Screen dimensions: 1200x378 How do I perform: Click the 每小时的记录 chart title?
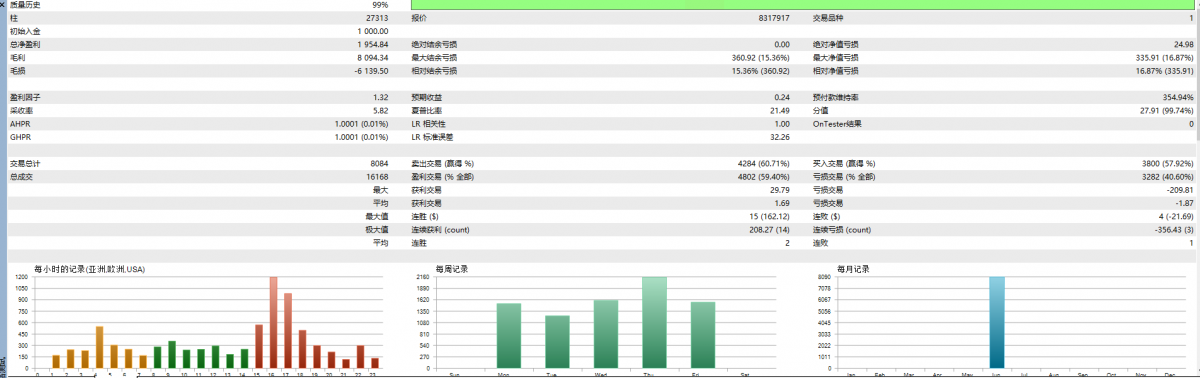(90, 269)
